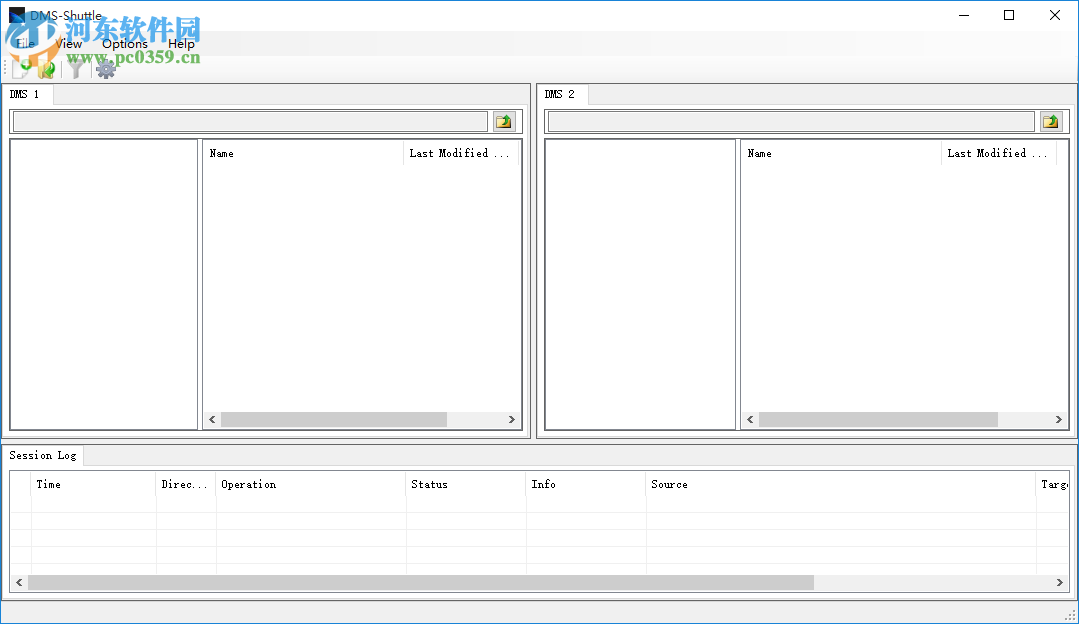
Task: Click the browse folder icon in DMS 2 panel
Action: (1051, 121)
